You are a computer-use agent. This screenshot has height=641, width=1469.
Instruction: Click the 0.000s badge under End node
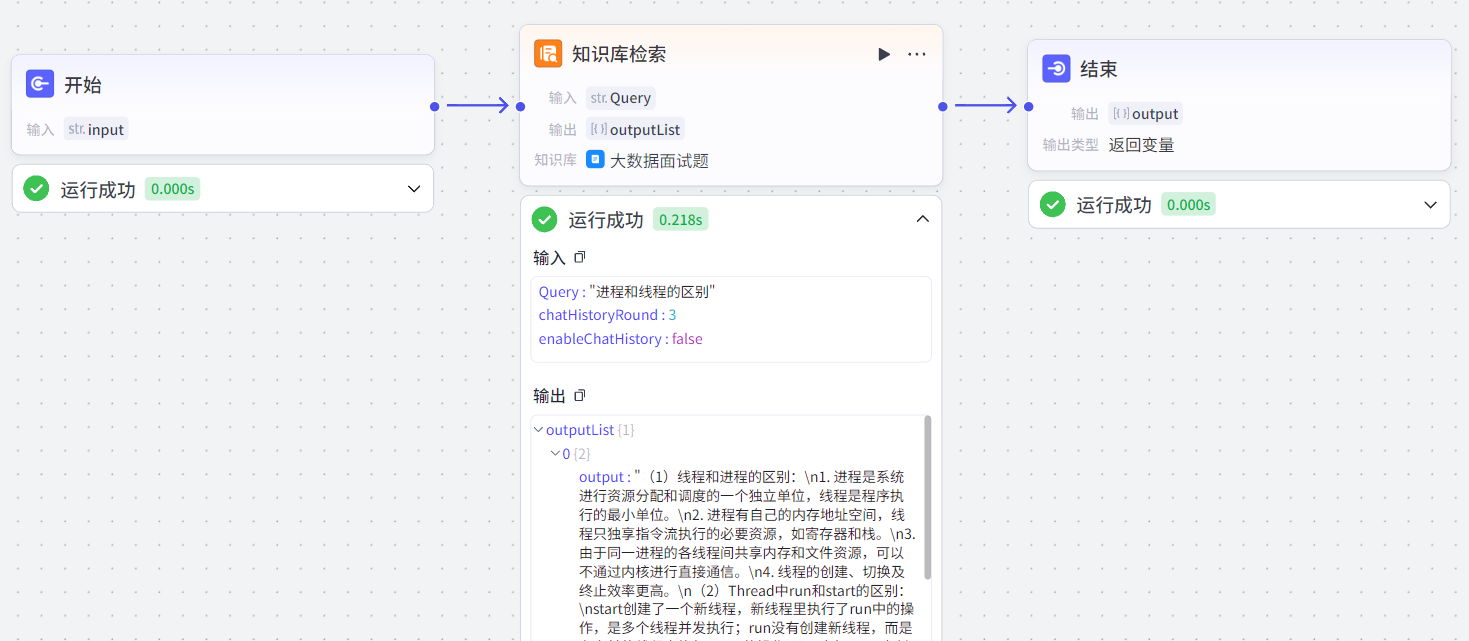click(x=1188, y=204)
